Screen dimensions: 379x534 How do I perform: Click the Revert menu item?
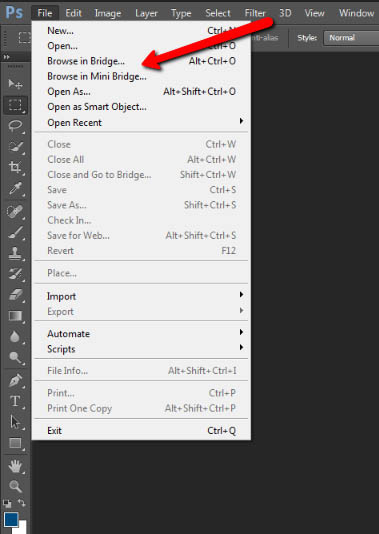141,250
